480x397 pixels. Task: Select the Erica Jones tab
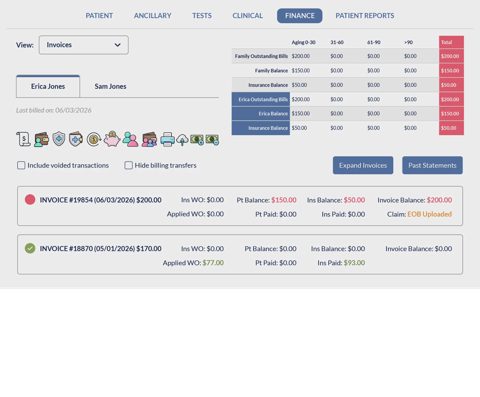(x=48, y=86)
